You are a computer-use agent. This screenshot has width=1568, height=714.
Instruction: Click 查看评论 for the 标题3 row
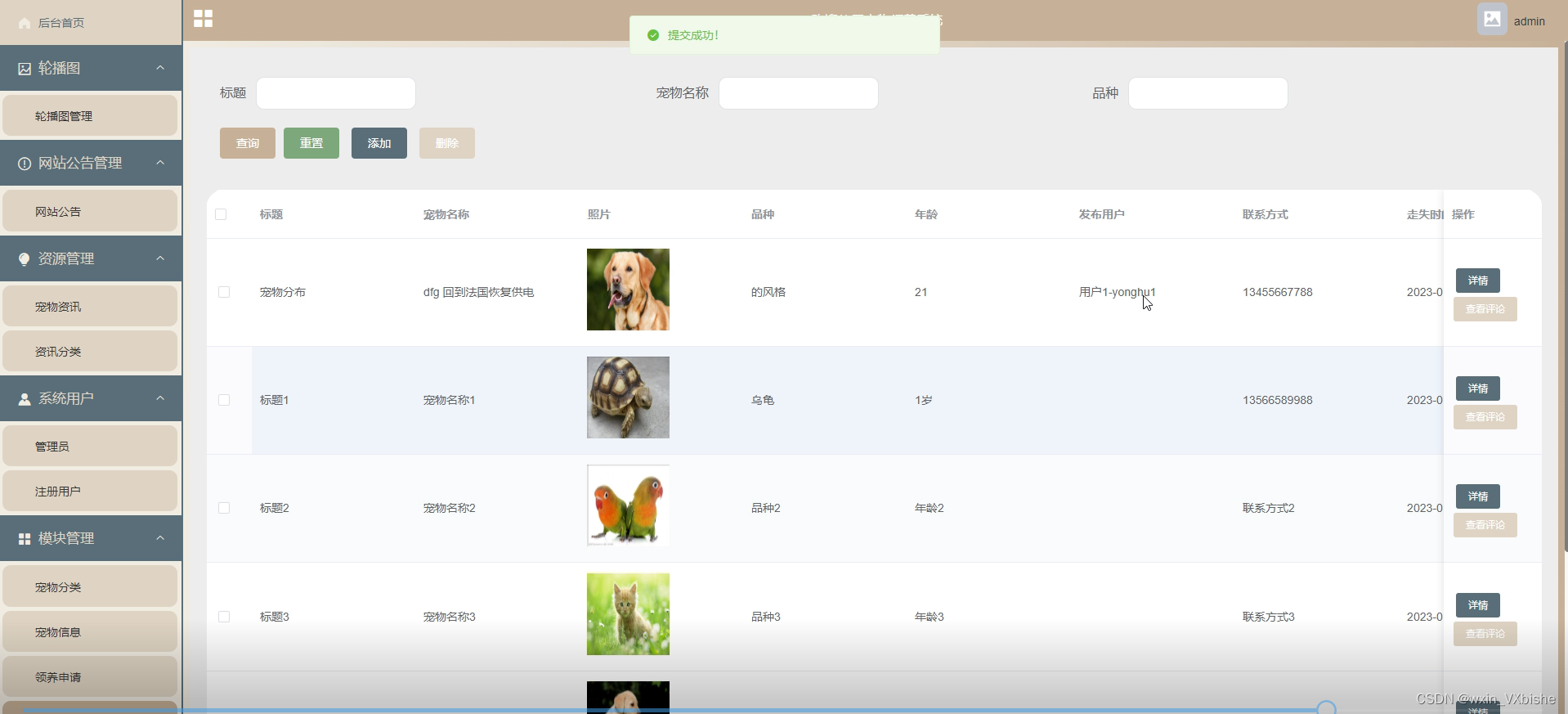pos(1485,634)
